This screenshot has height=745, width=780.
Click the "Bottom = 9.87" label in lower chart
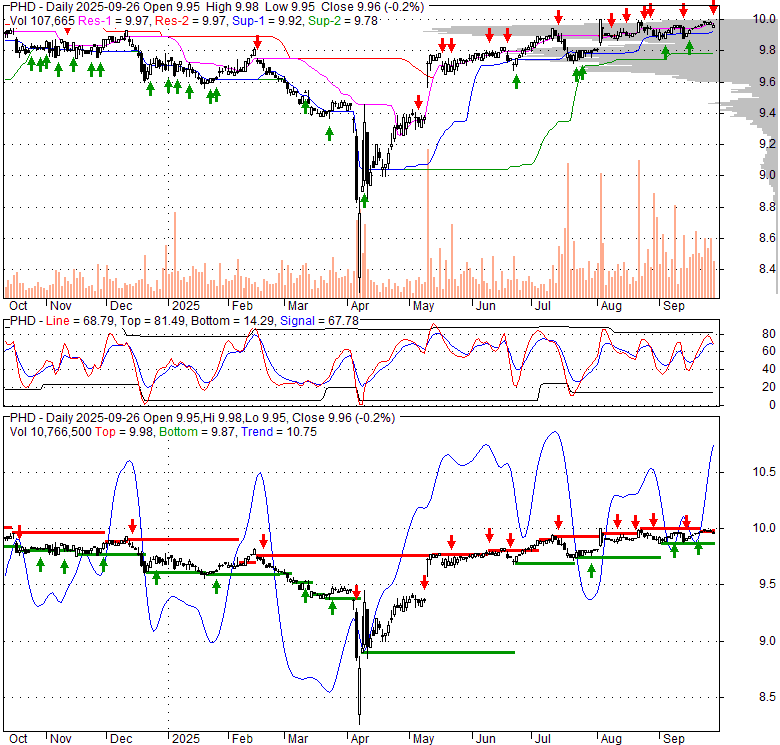tap(198, 432)
